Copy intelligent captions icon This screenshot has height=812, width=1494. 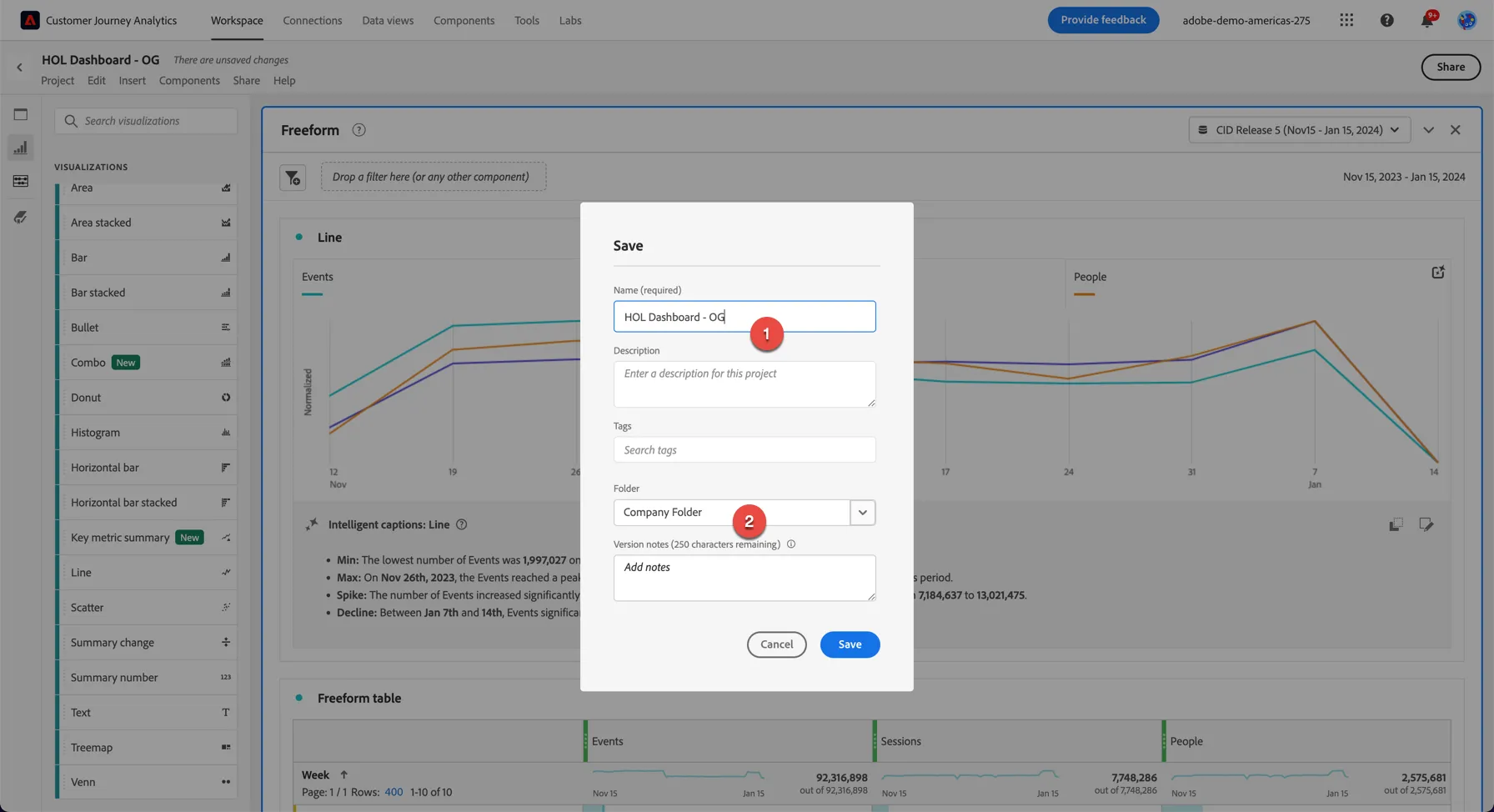[x=1396, y=524]
